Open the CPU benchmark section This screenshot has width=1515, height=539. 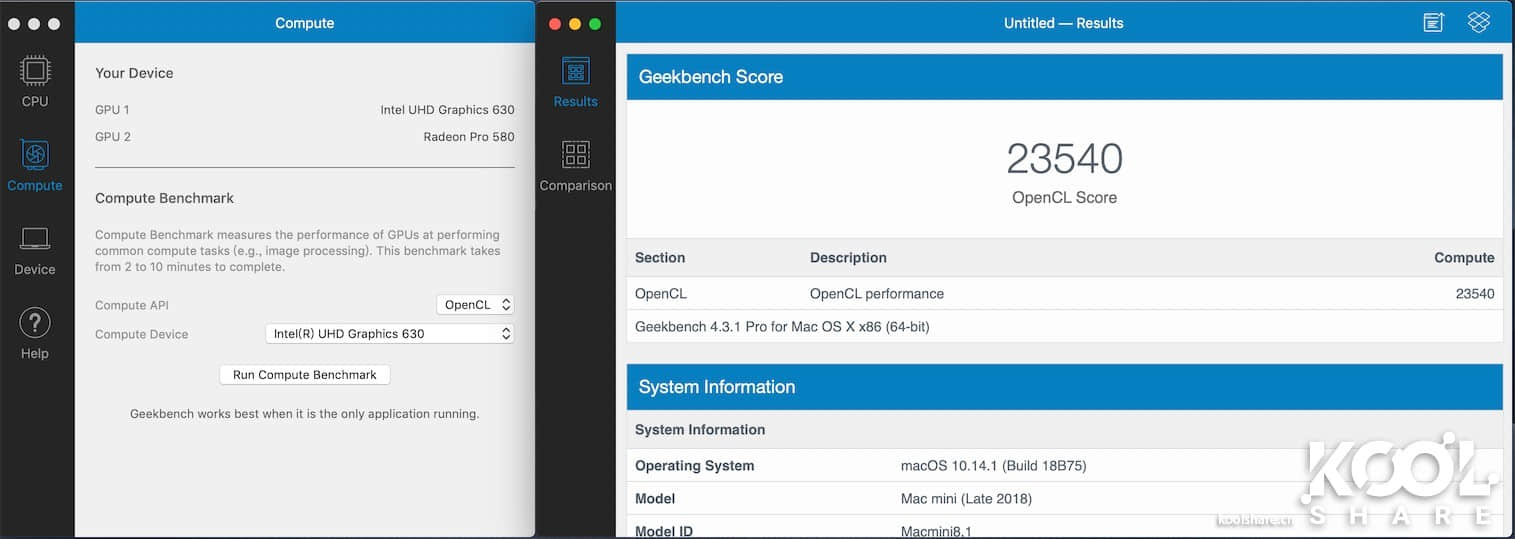coord(35,81)
